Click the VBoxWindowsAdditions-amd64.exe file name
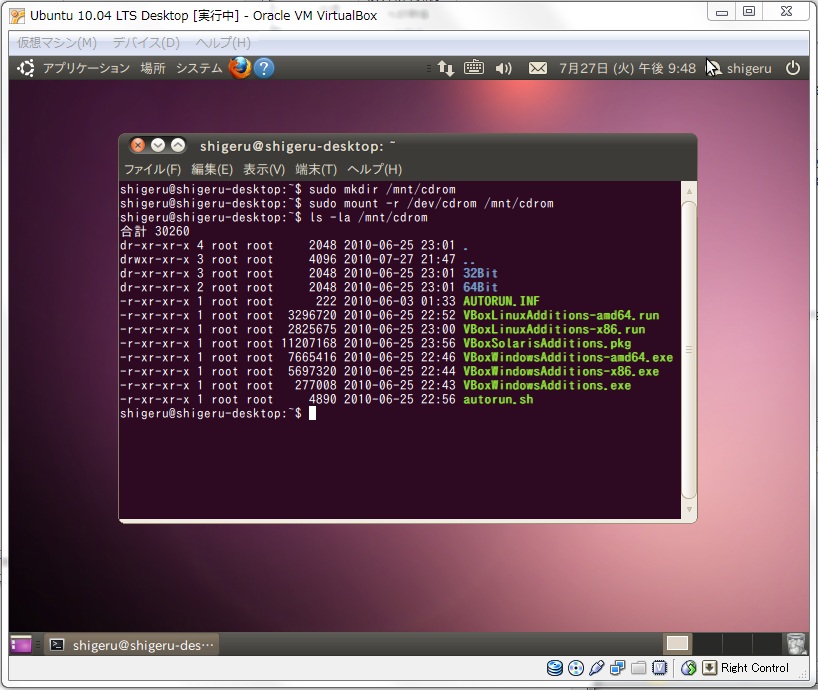 (568, 358)
